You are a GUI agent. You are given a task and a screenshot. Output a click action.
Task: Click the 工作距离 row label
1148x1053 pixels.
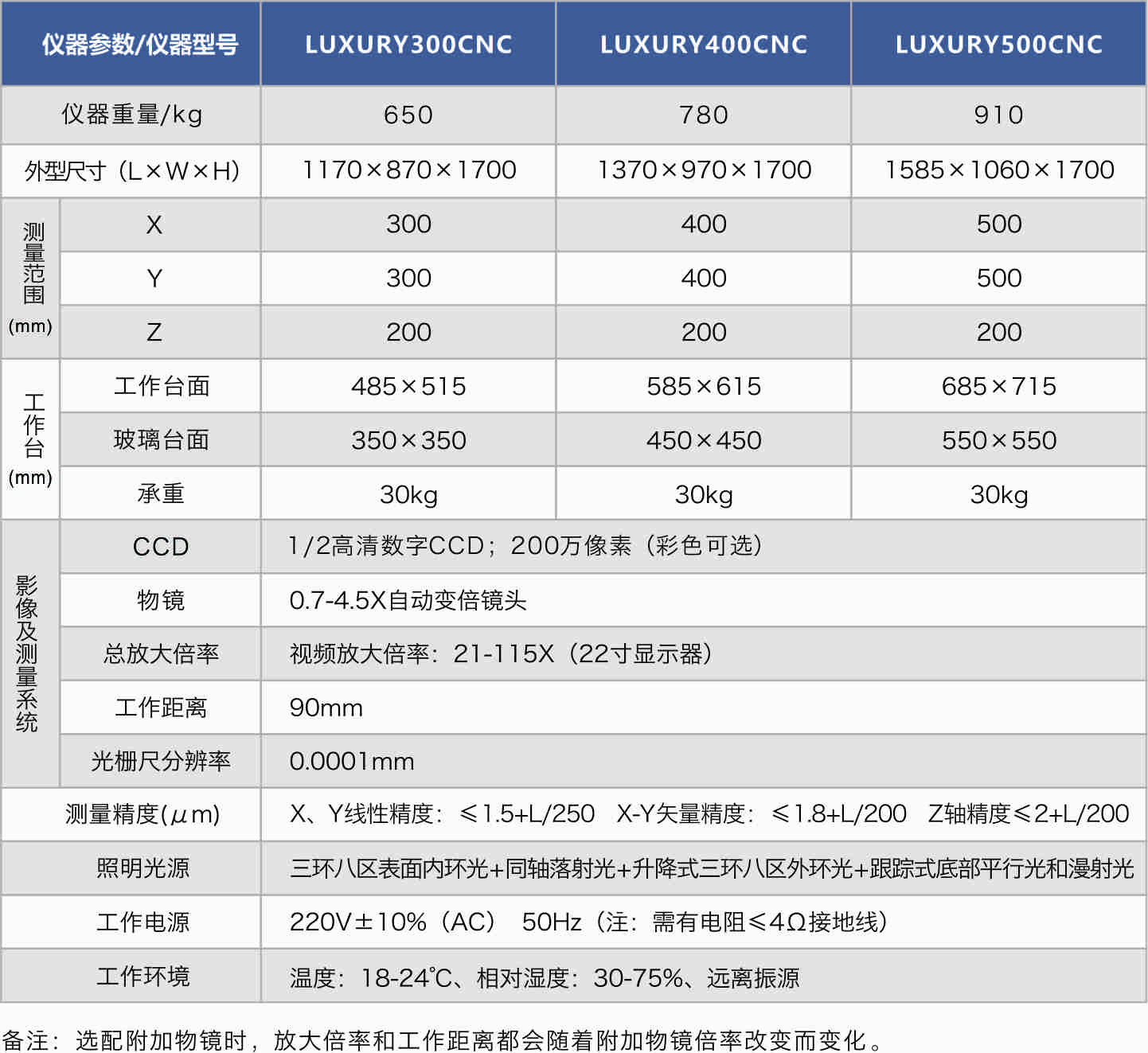(161, 708)
